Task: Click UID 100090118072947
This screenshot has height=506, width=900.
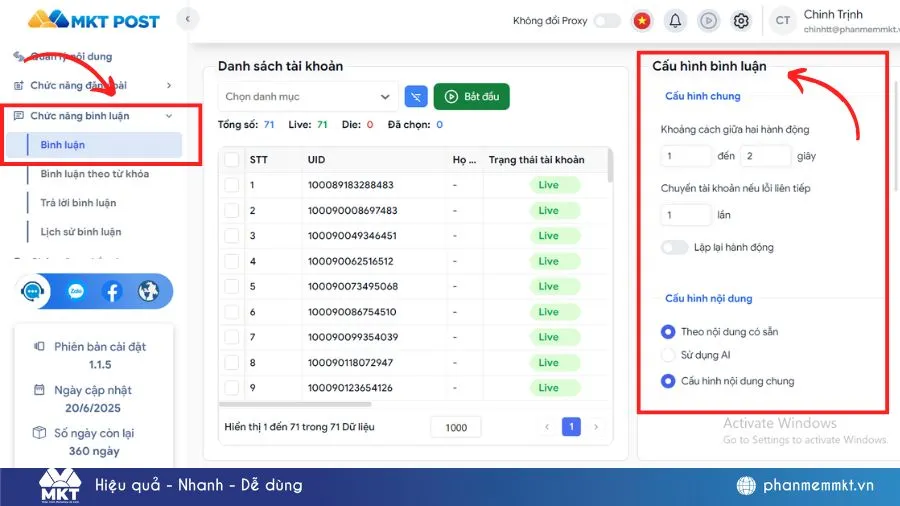Action: (x=350, y=363)
